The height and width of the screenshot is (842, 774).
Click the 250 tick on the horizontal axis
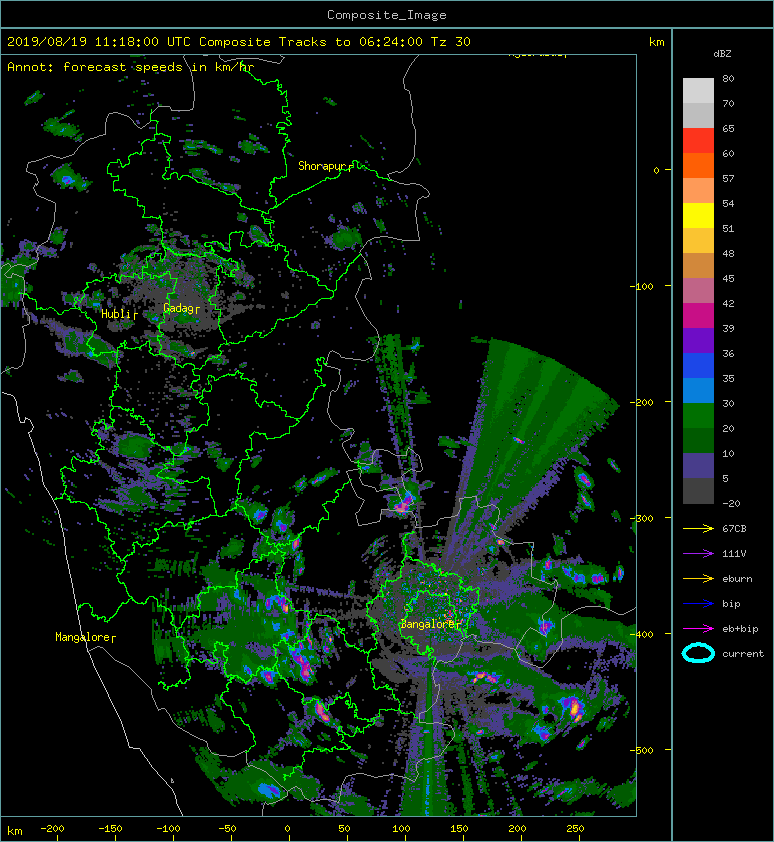pos(575,829)
